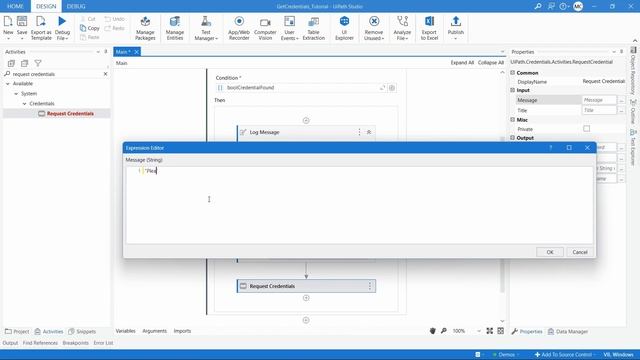Open Analyze File menu
The height and width of the screenshot is (360, 640).
click(x=402, y=28)
